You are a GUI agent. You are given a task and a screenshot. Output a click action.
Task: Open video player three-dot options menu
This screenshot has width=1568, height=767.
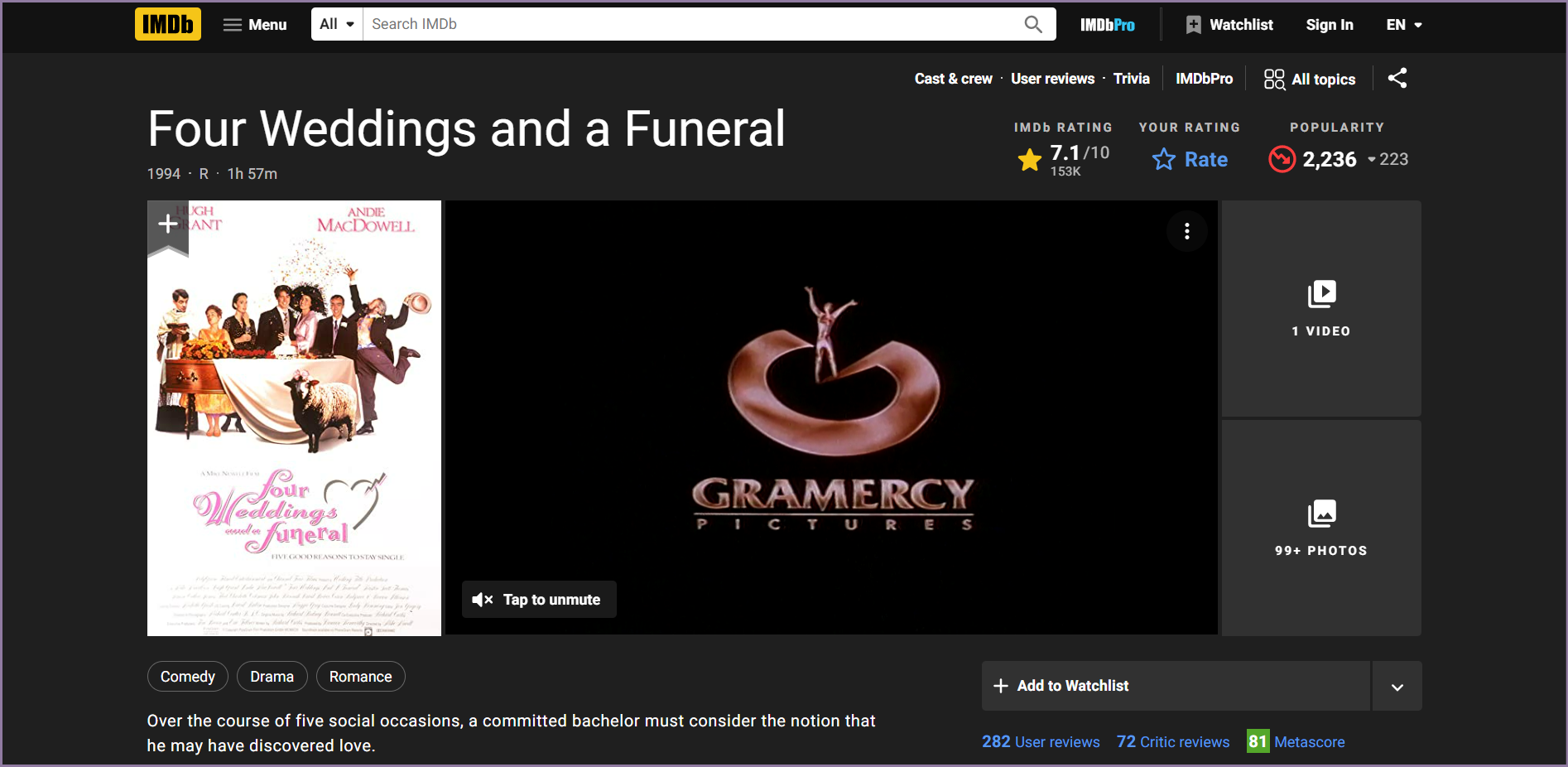click(1186, 231)
